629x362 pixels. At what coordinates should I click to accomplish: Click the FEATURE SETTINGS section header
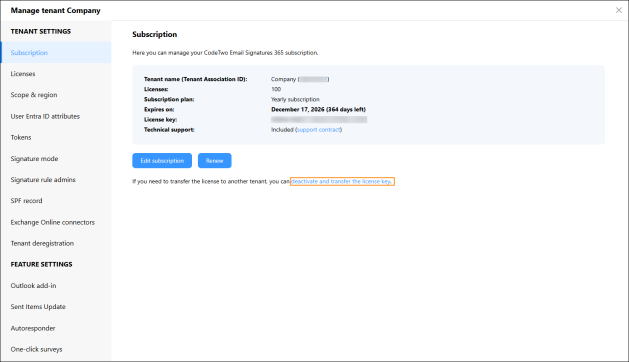coord(41,264)
